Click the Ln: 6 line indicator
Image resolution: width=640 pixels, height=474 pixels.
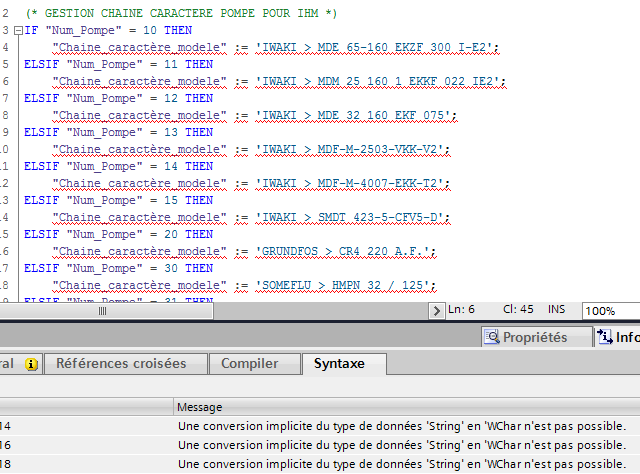(x=462, y=310)
